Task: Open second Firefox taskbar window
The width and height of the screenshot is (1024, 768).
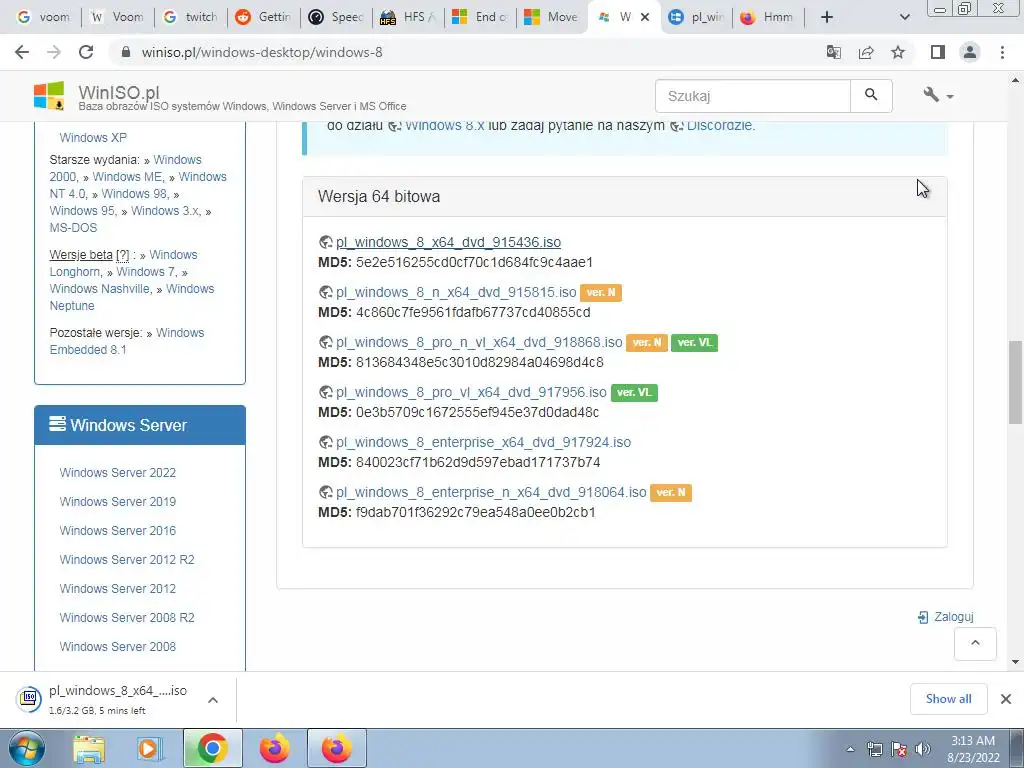Action: click(x=336, y=748)
